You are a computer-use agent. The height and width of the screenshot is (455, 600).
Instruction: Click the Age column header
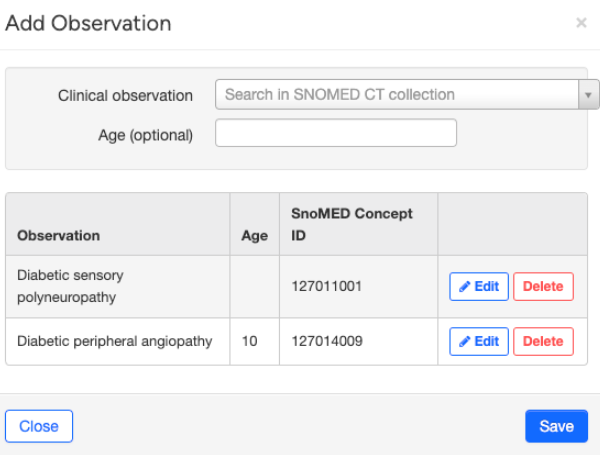(x=255, y=236)
